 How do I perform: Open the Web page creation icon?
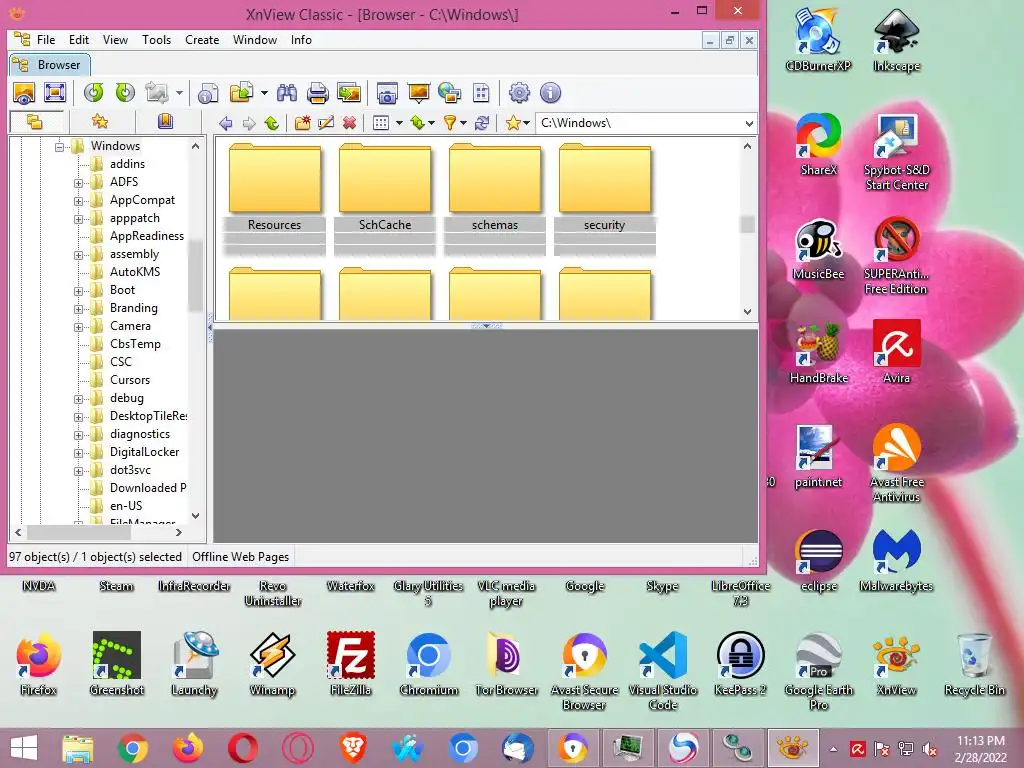(x=449, y=93)
